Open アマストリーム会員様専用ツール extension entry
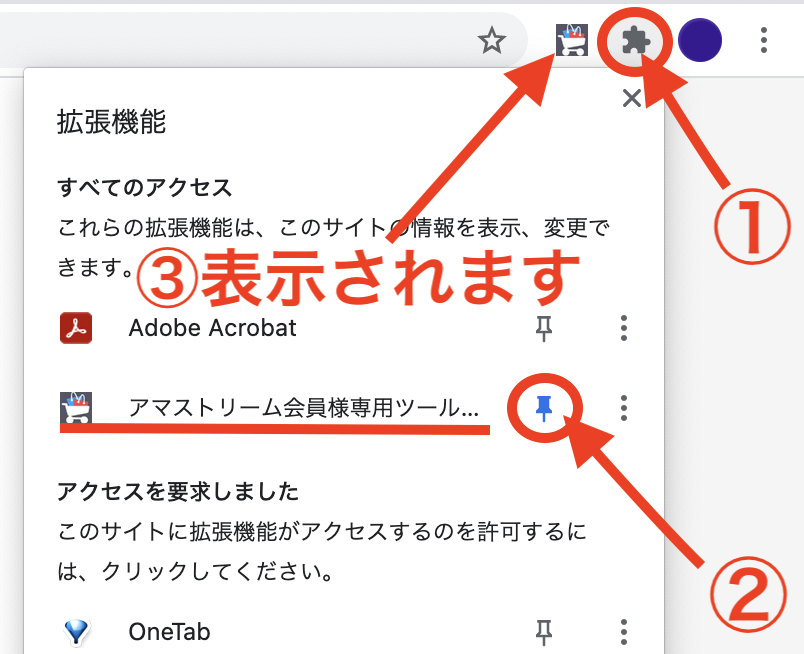The image size is (804, 654). [303, 408]
